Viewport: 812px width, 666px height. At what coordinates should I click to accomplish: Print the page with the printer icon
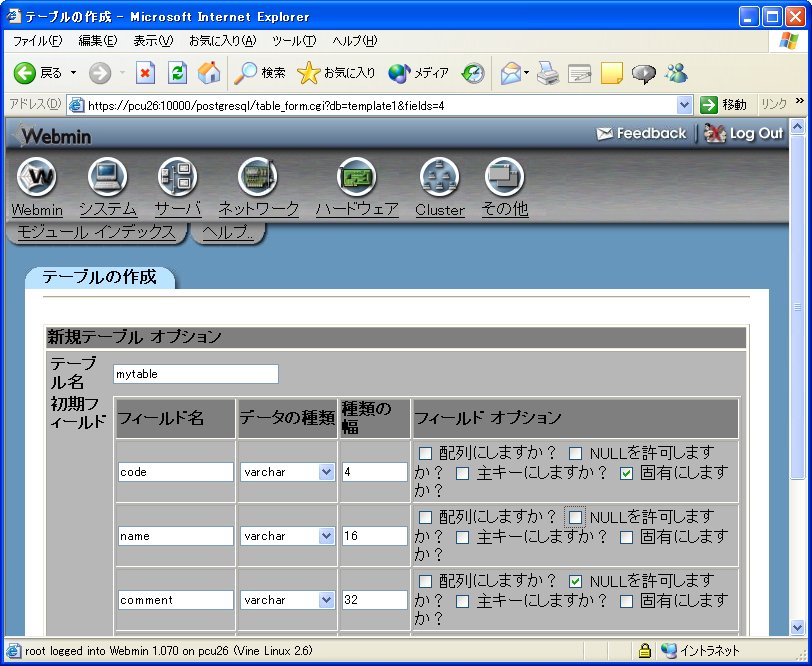pos(547,73)
